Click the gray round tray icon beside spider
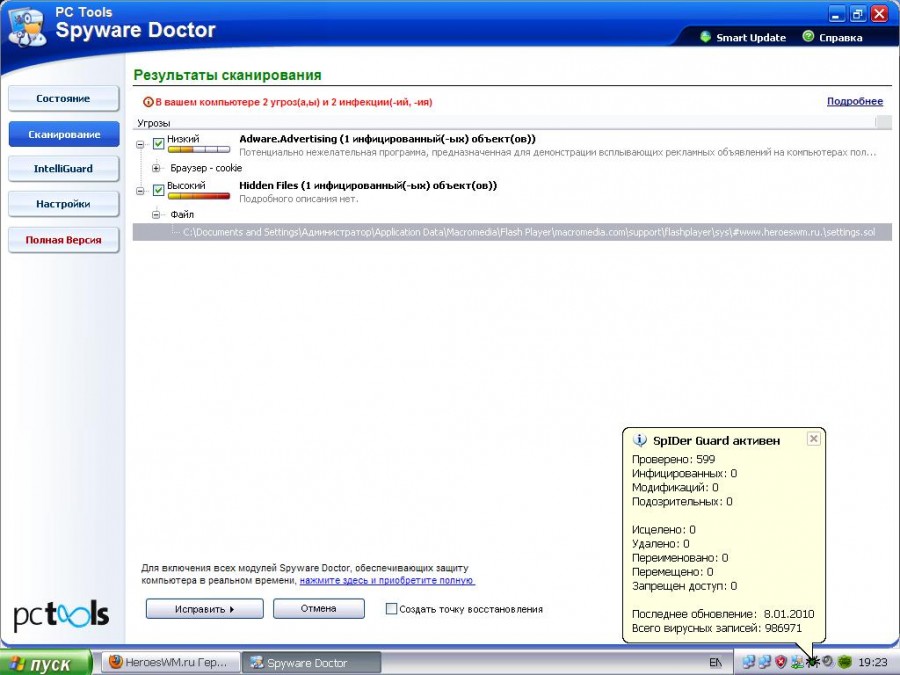The height and width of the screenshot is (675, 900). pyautogui.click(x=827, y=662)
